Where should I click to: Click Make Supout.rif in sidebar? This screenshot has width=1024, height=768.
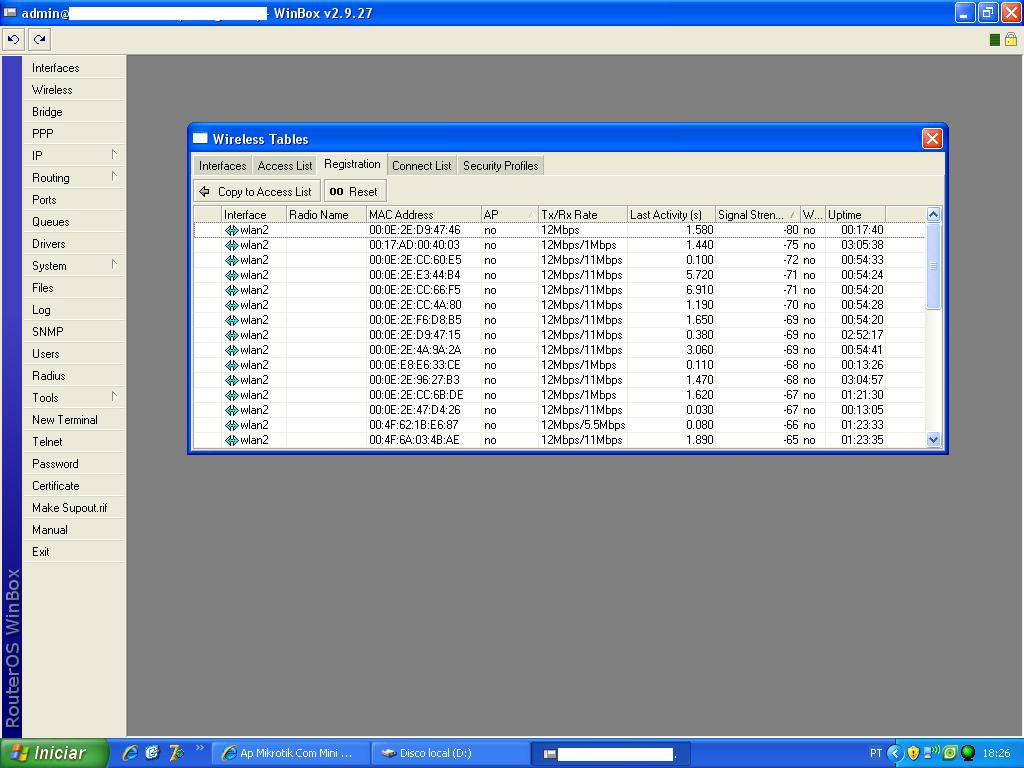[74, 507]
